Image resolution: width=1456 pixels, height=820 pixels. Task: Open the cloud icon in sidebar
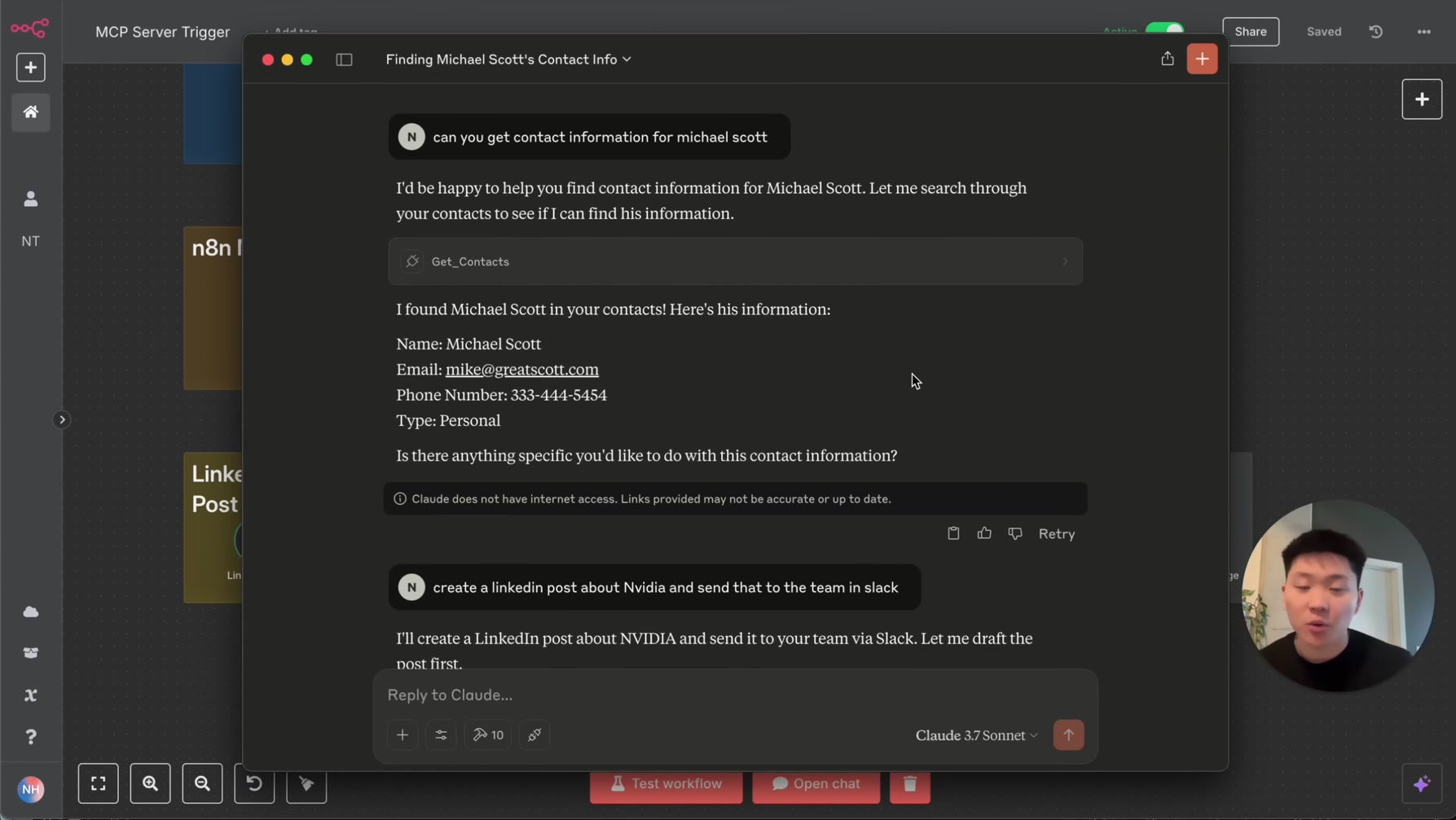point(30,612)
